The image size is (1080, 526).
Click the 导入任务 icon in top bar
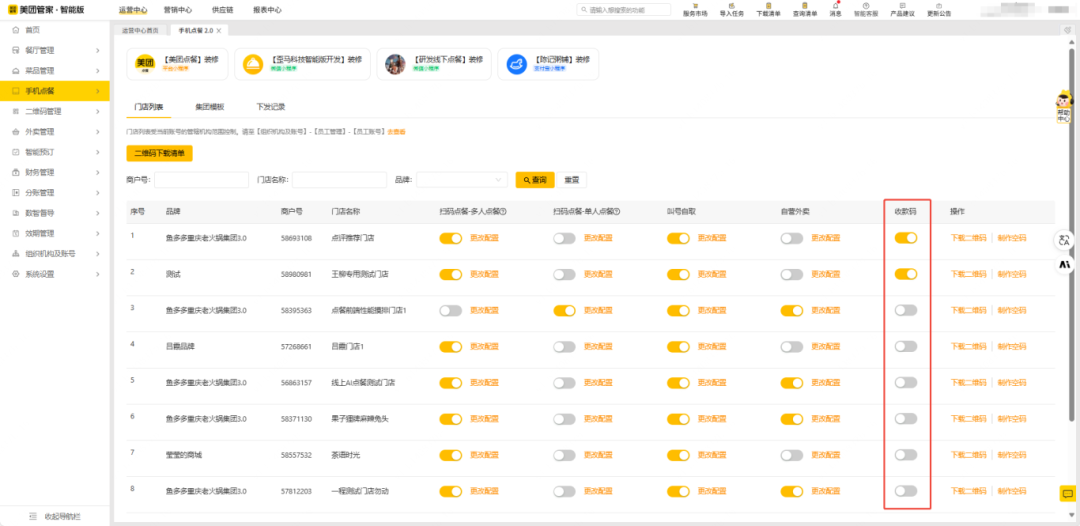tap(731, 7)
